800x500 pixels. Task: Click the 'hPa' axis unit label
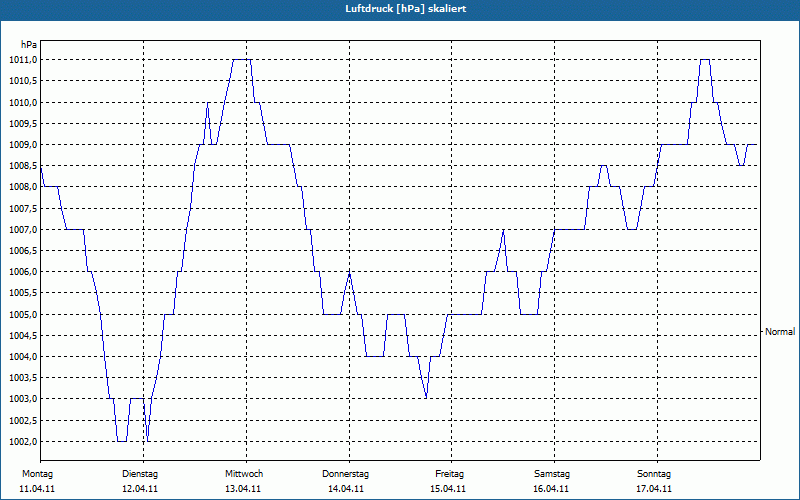coord(29,45)
